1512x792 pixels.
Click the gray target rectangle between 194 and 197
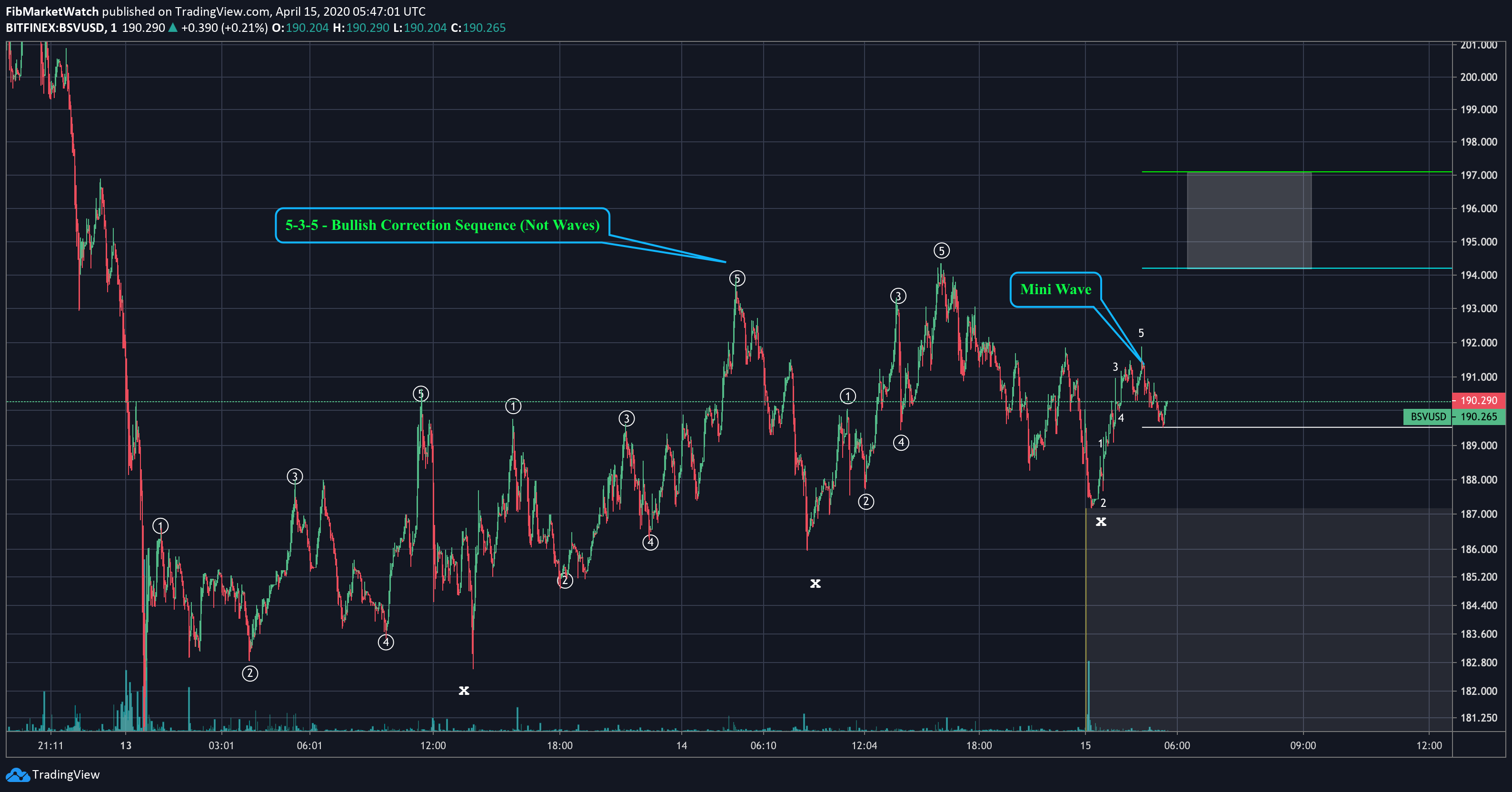1249,220
